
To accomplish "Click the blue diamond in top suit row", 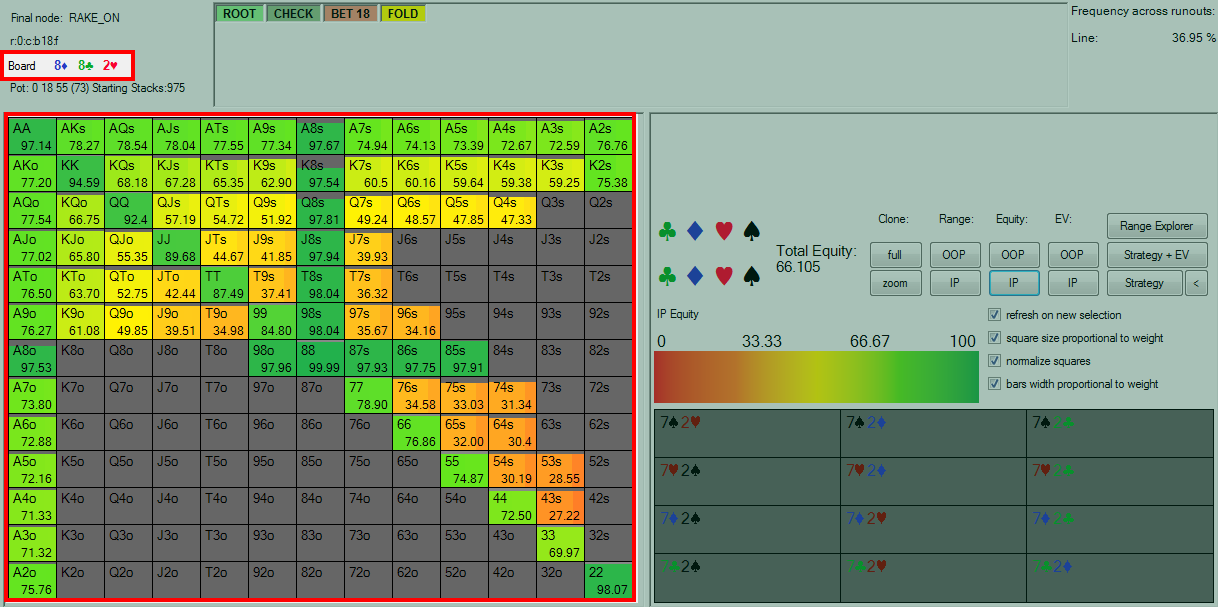I will (696, 232).
